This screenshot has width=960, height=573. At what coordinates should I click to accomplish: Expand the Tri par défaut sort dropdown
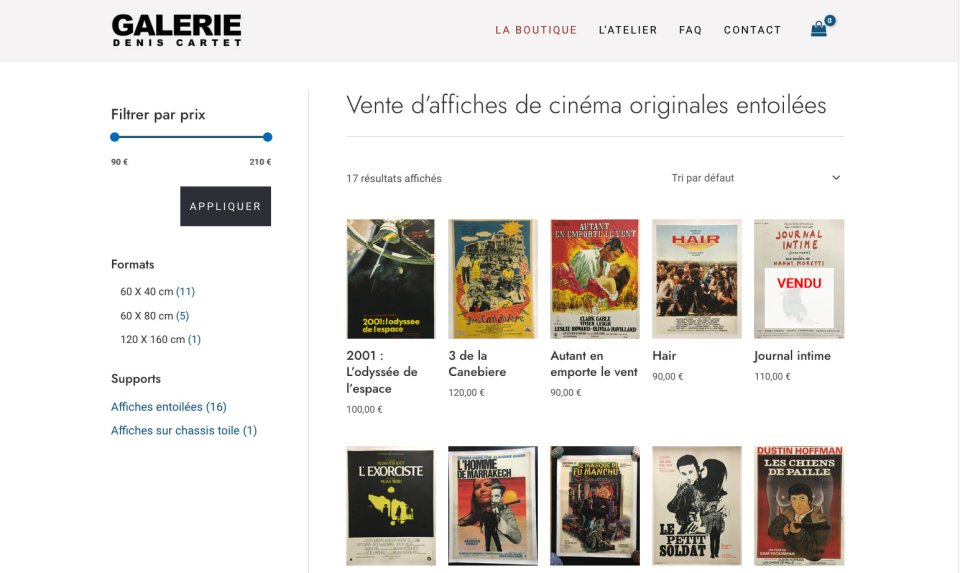[x=756, y=178]
